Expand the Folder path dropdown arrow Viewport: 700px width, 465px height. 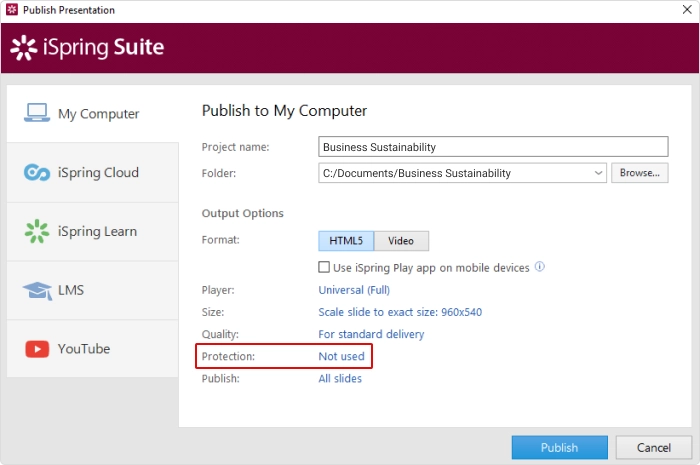point(598,173)
